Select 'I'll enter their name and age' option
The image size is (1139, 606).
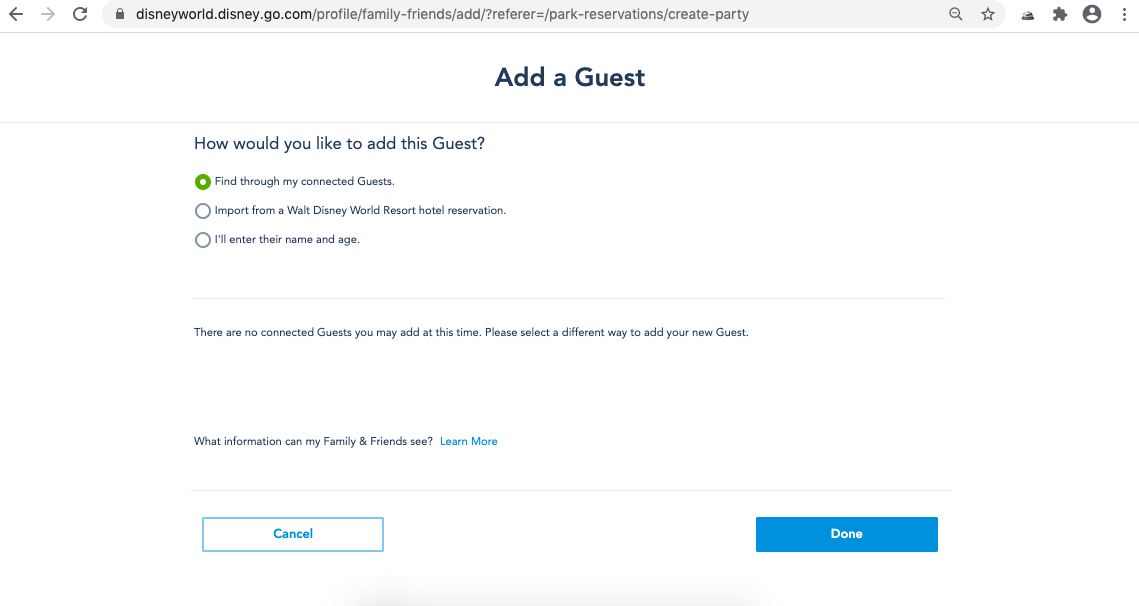pyautogui.click(x=203, y=240)
